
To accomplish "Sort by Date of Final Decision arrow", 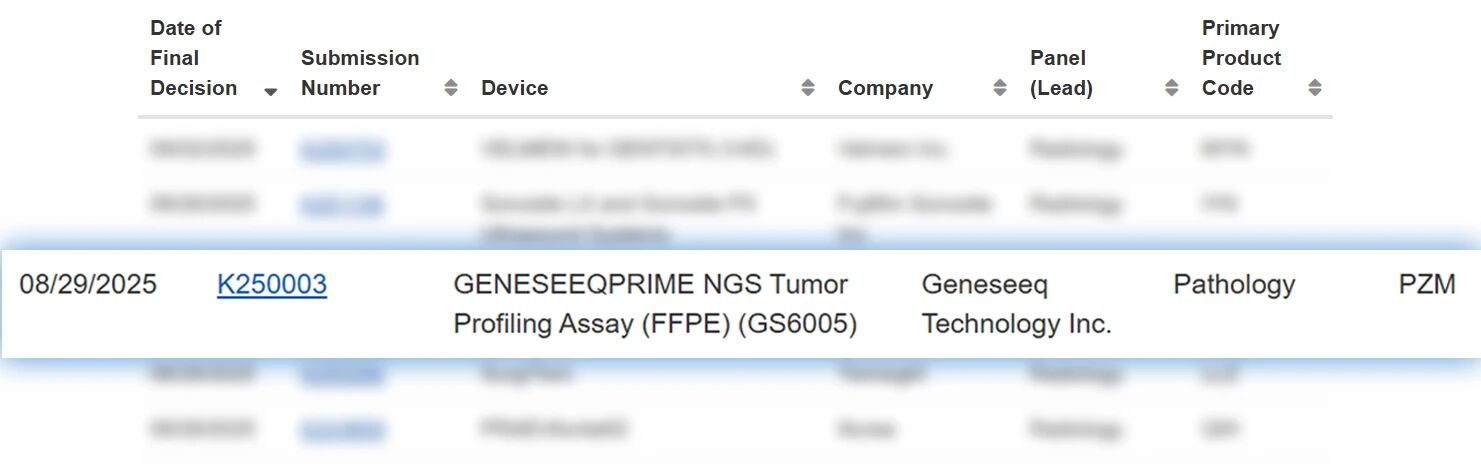I will tap(270, 91).
